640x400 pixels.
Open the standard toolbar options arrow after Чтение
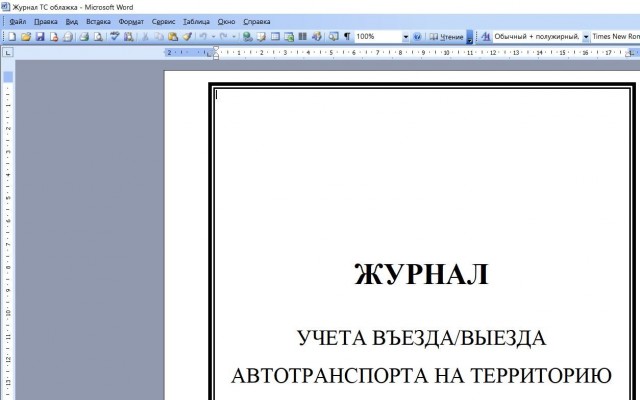pos(470,37)
